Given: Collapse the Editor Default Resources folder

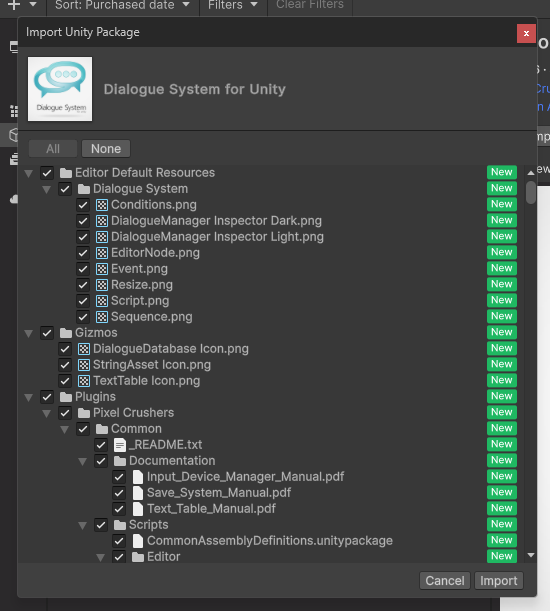Looking at the screenshot, I should [28, 173].
